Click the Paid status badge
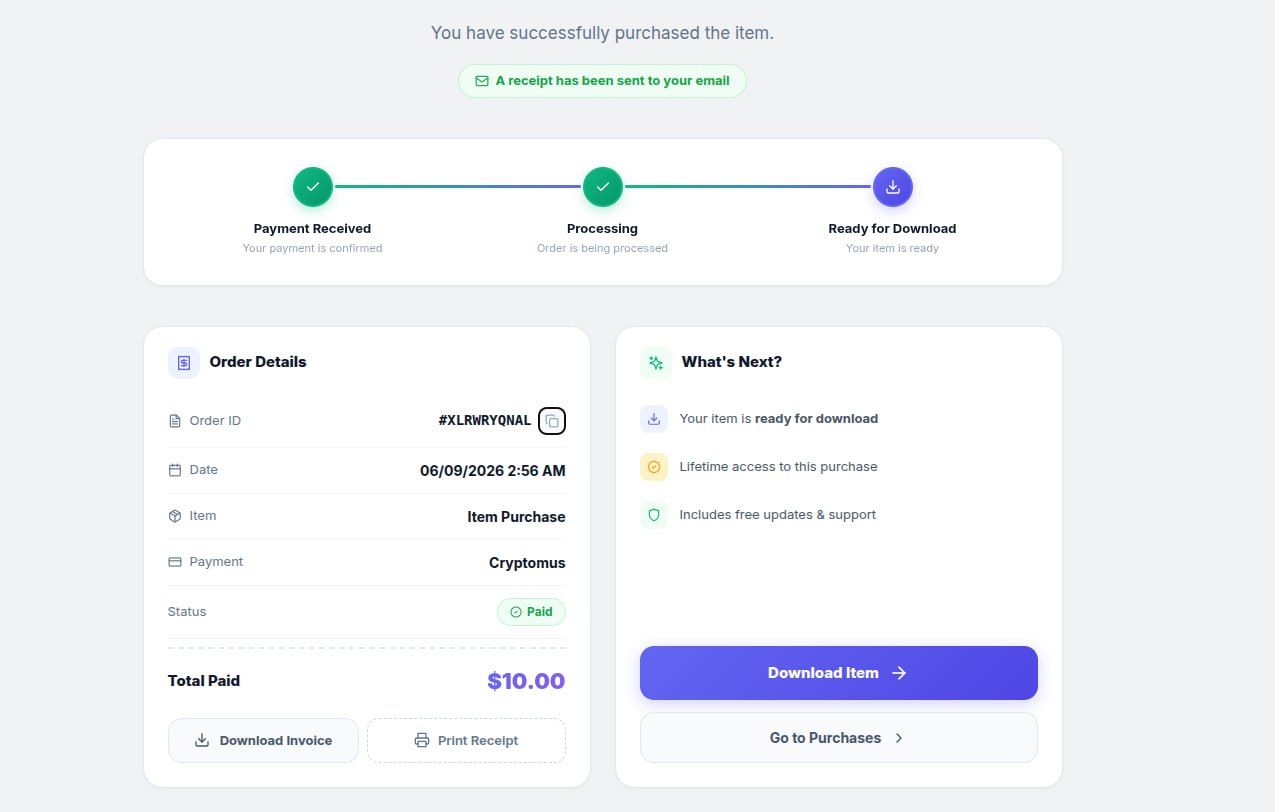Viewport: 1275px width, 812px height. tap(531, 612)
